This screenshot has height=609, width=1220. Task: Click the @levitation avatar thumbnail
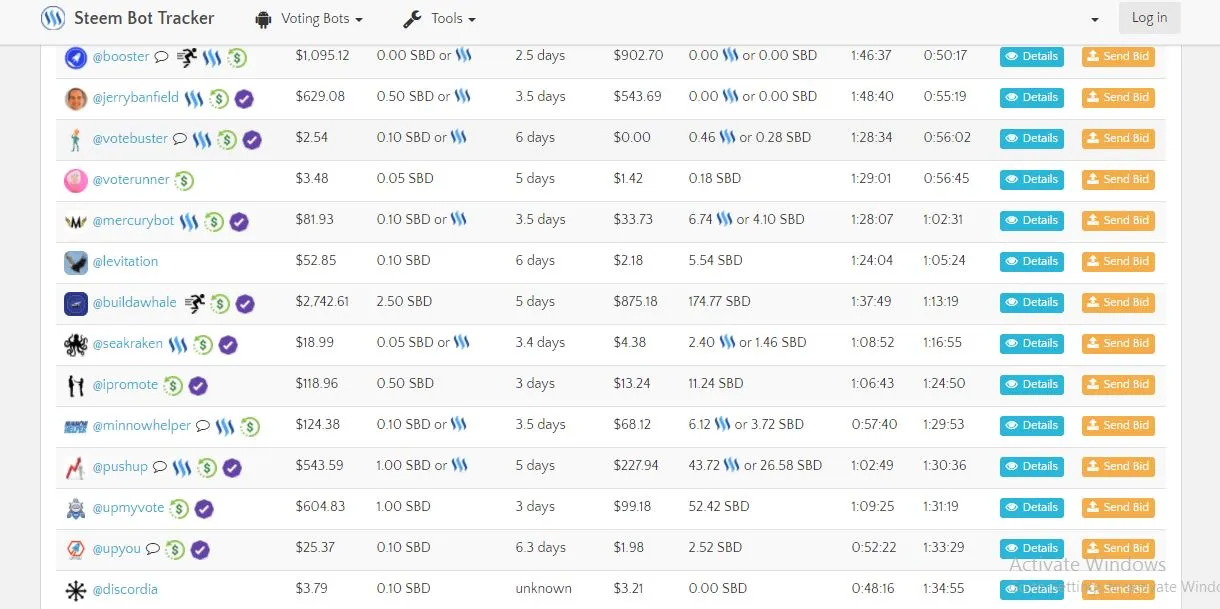tap(76, 263)
